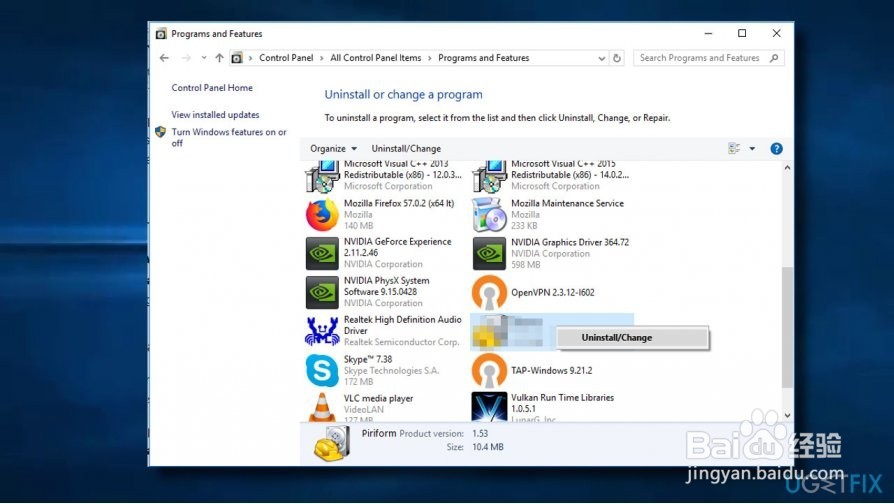Navigate to All Control Panel Items breadcrumb
894x504 pixels.
376,58
